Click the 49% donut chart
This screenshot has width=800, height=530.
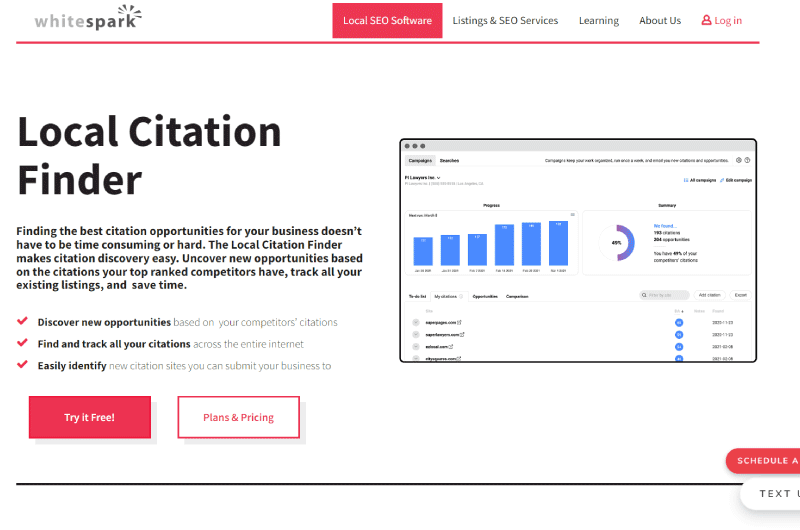click(x=617, y=243)
